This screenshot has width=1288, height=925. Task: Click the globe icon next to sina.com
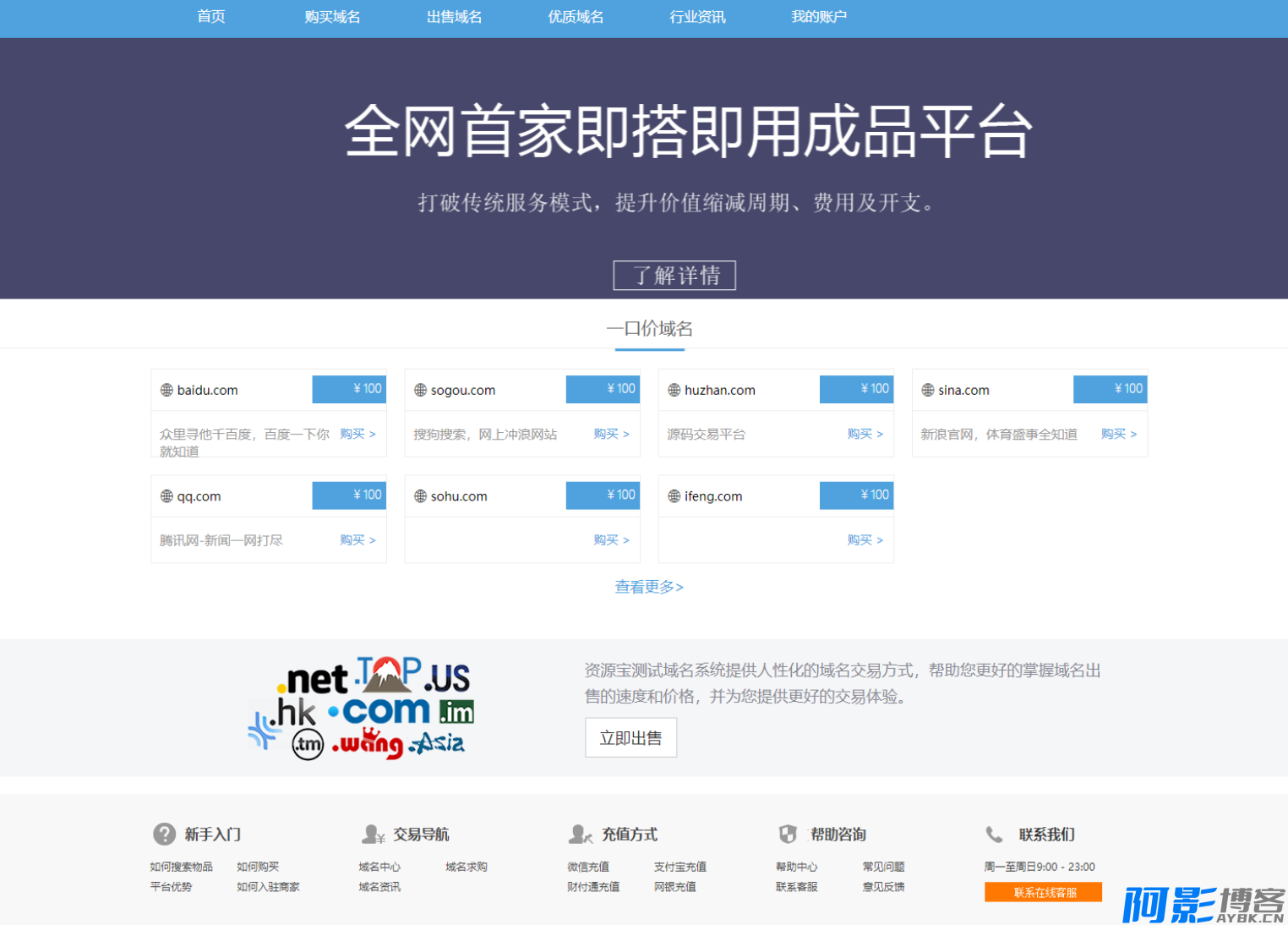[927, 390]
